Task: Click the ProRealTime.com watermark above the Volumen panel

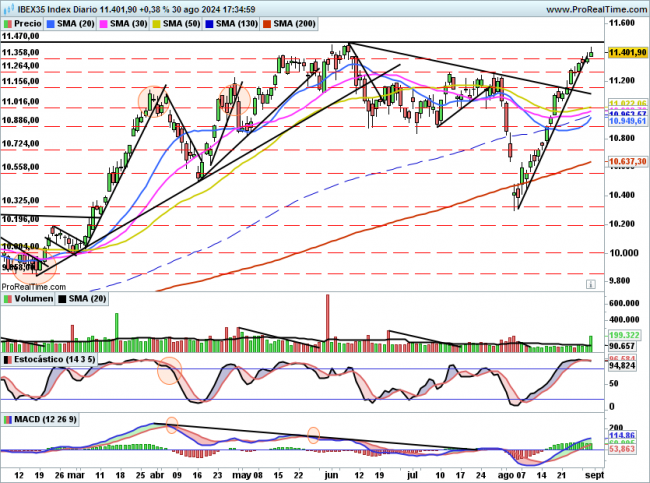Action: (x=32, y=285)
